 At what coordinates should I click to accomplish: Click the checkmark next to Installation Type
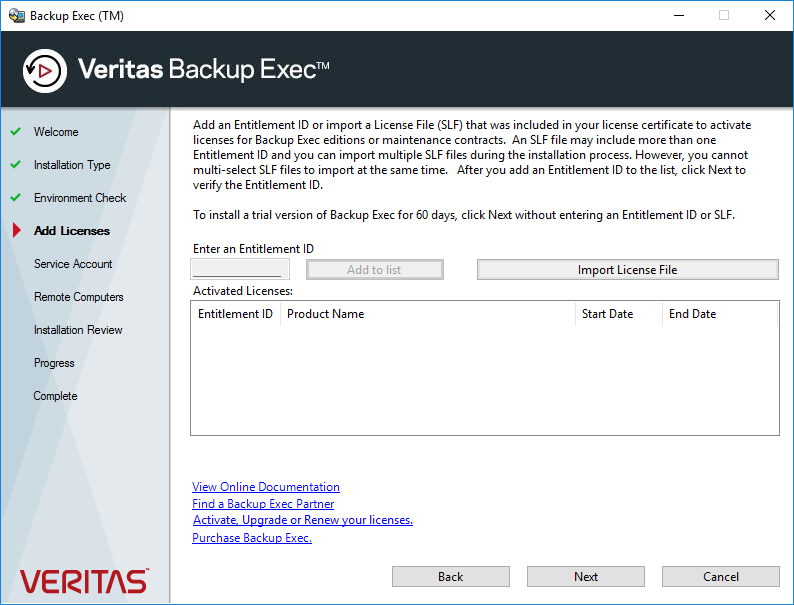(x=16, y=165)
